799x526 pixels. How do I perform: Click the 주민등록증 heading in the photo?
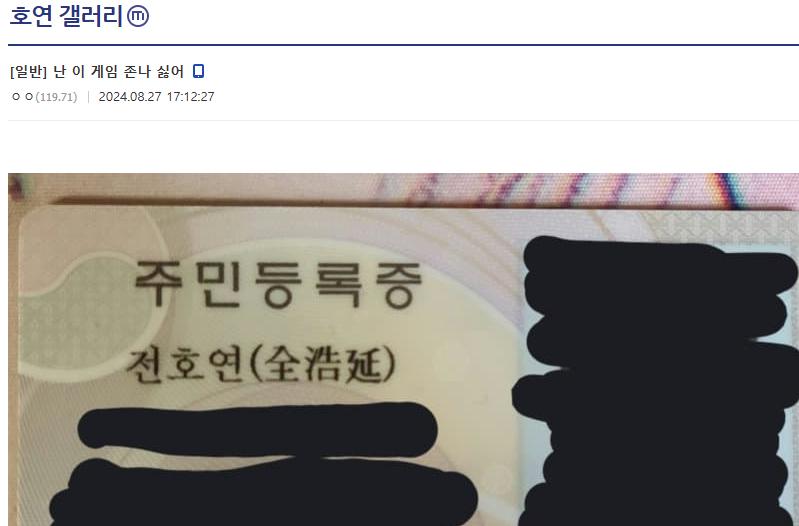278,284
